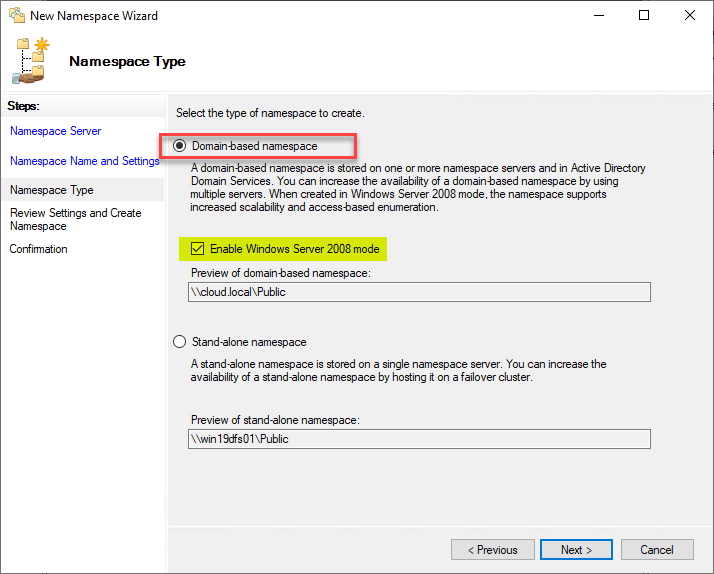Toggle Enable Windows Server 2008 mode checkbox
This screenshot has height=574, width=714.
[198, 249]
